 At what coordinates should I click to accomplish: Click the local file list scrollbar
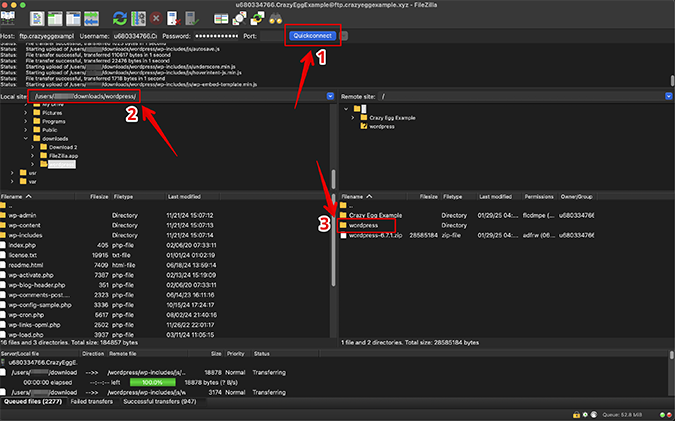pos(333,240)
